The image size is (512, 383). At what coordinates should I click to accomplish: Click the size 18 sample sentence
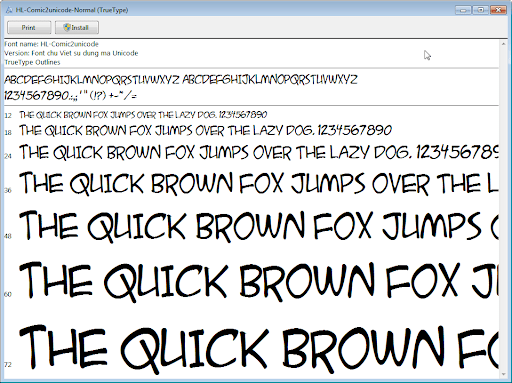coord(205,130)
